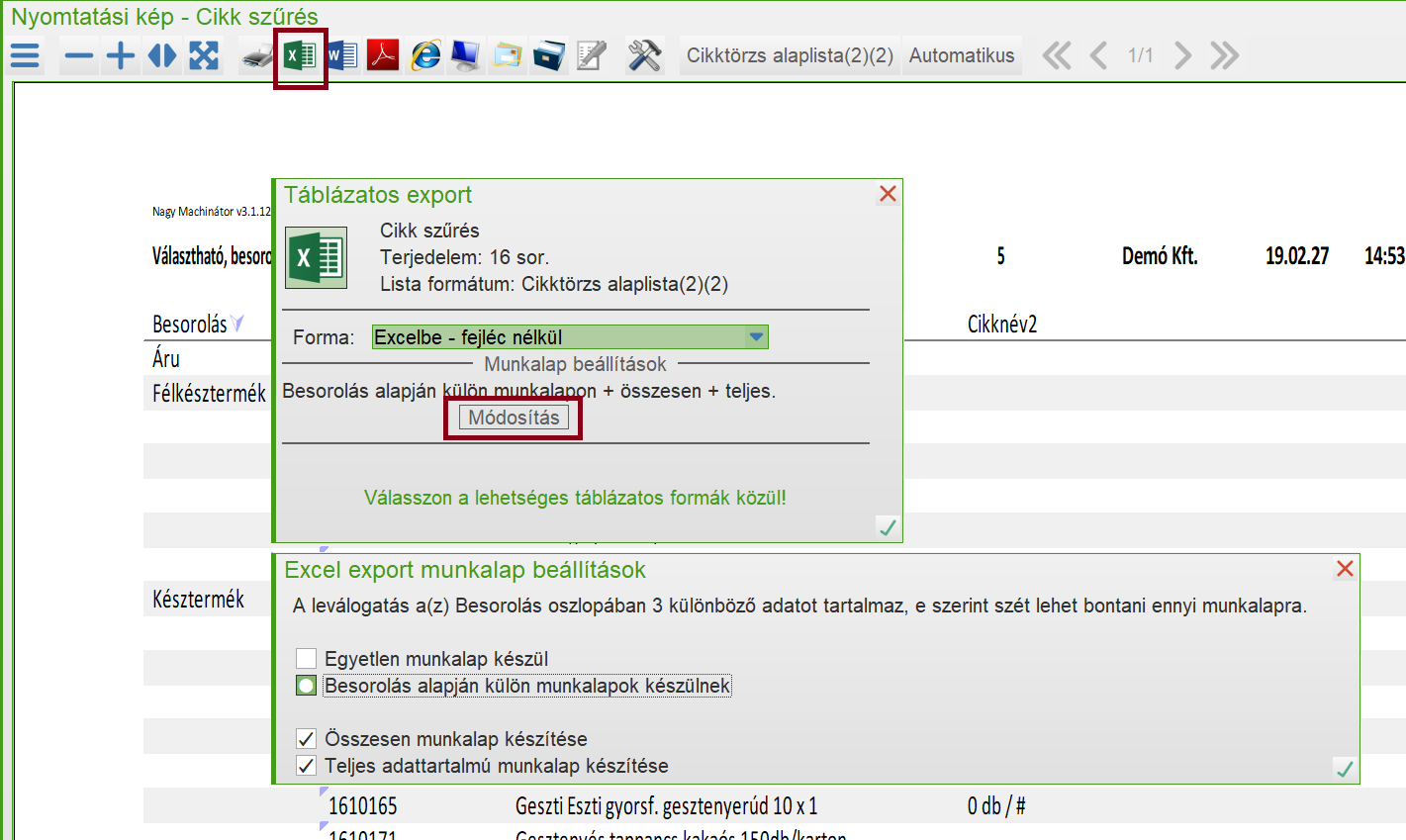
Task: Open the Cikktörzs alaplista(2)(2) list format selector
Action: (790, 55)
